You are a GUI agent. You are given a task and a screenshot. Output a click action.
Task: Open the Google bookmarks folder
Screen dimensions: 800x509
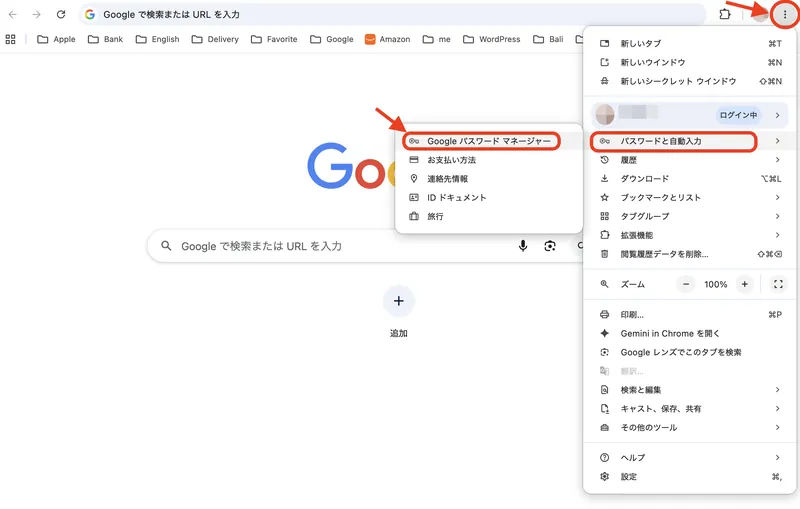332,39
